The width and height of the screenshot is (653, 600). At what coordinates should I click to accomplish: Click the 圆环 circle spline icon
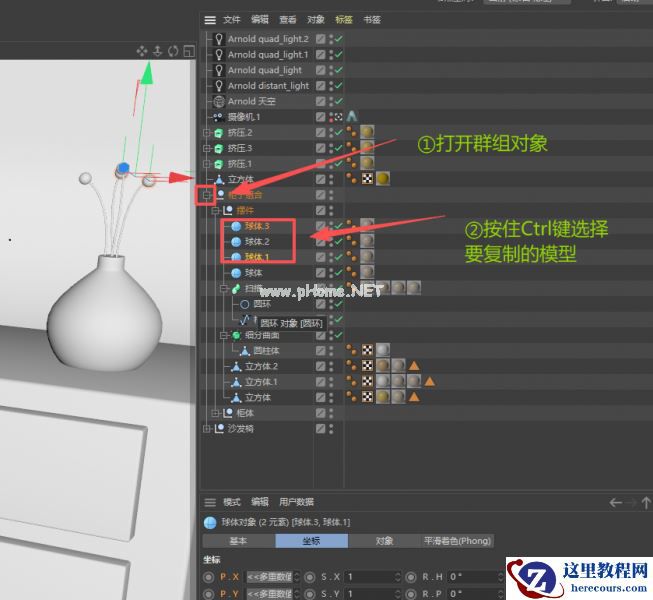(x=245, y=304)
